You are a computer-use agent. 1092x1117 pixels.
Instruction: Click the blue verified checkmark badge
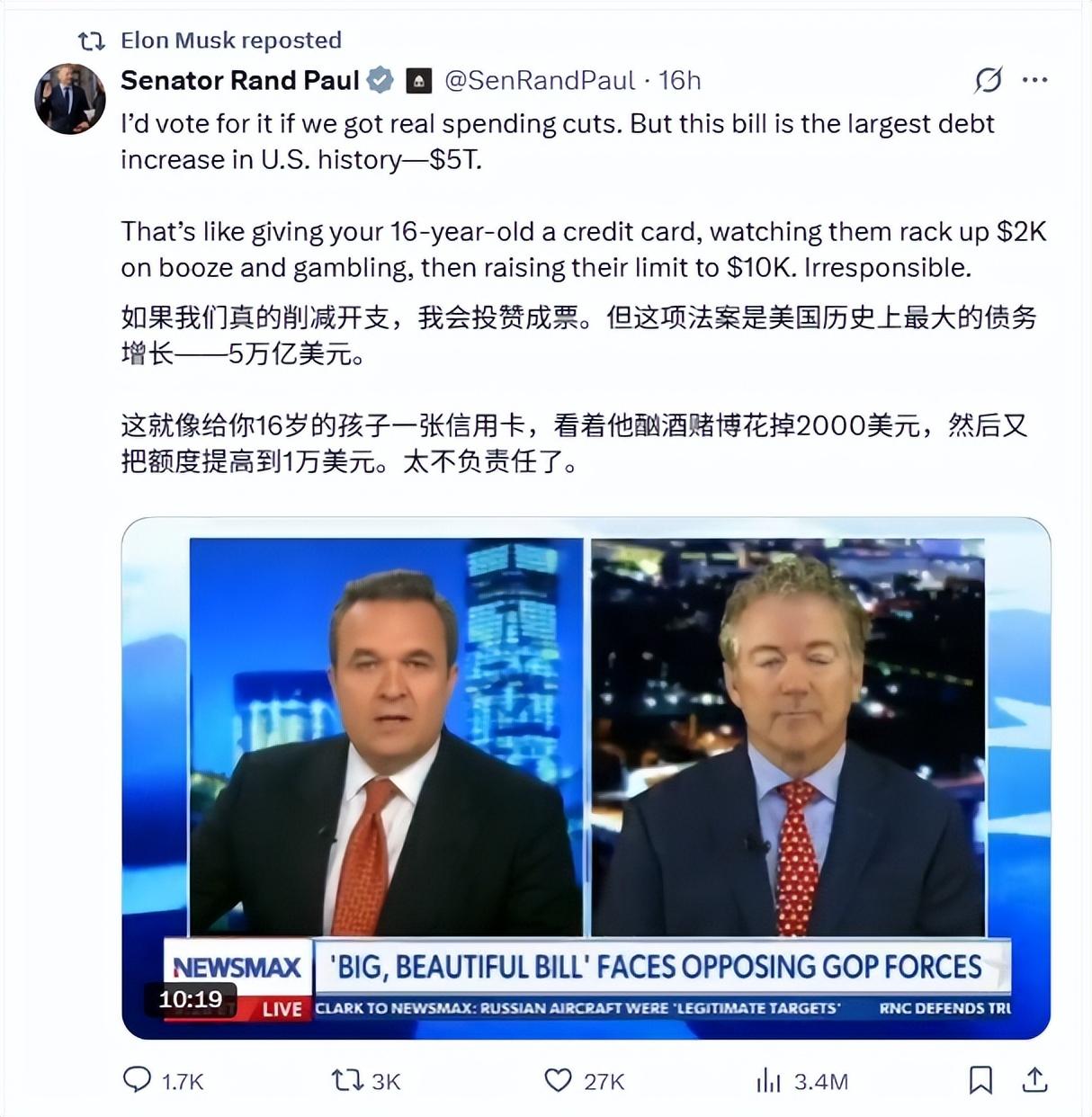coord(380,80)
